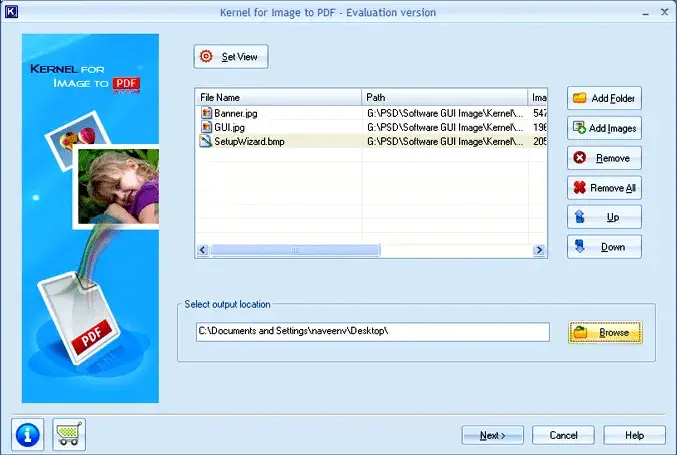Remove the selected image from the list
The height and width of the screenshot is (455, 677).
tap(604, 158)
